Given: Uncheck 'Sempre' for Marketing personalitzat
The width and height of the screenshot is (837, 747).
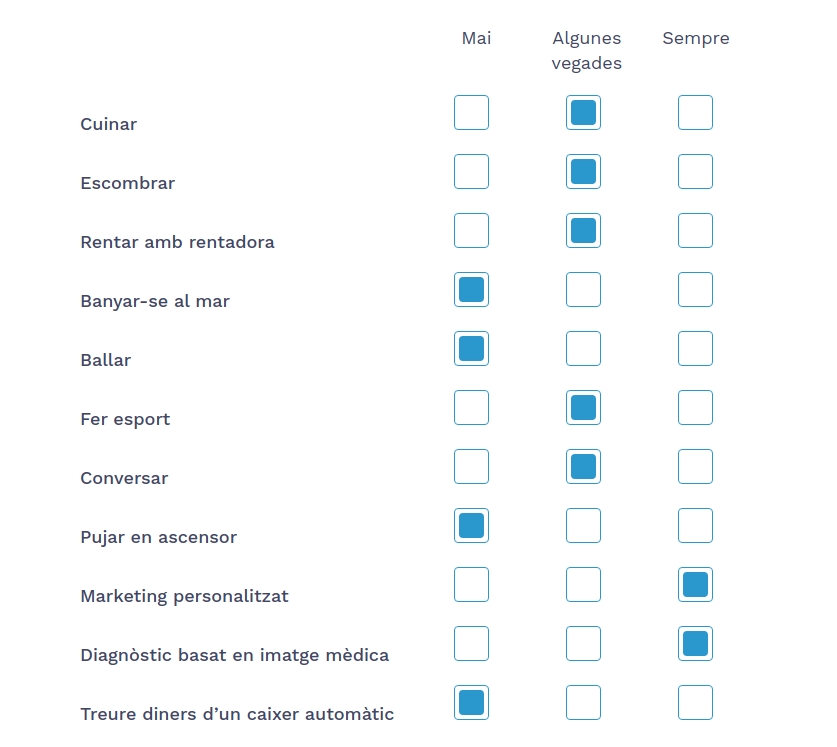Looking at the screenshot, I should [695, 585].
